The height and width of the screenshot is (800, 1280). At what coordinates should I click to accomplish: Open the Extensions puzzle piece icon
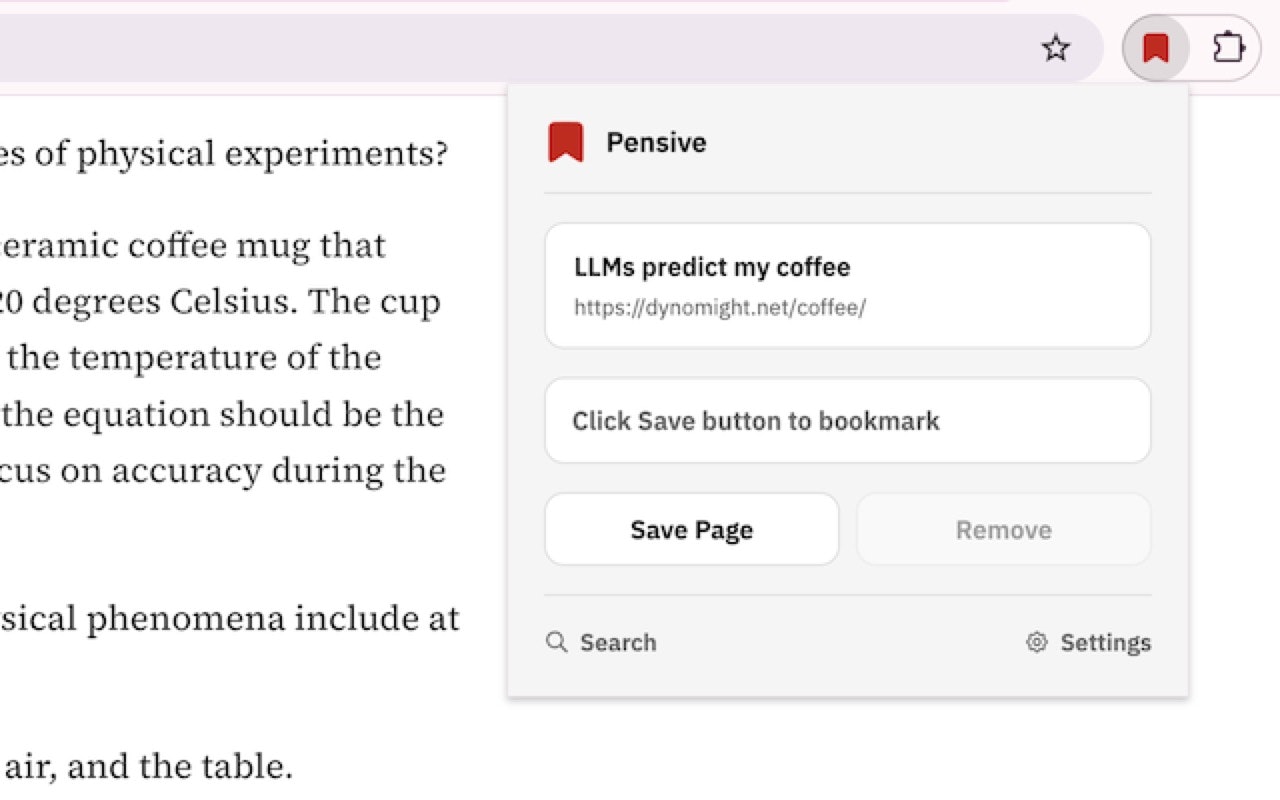(x=1228, y=48)
